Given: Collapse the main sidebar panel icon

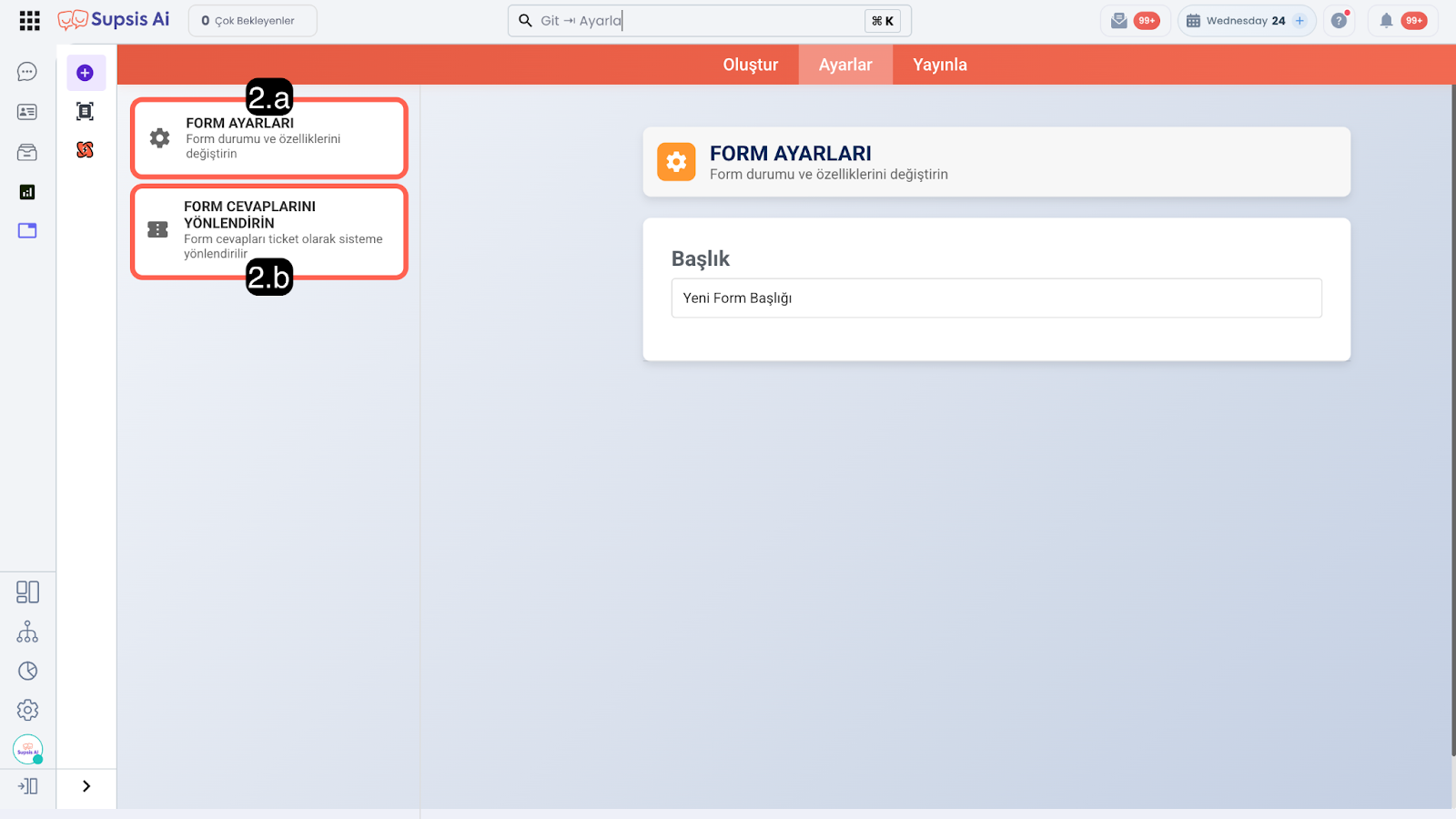Looking at the screenshot, I should coord(27,786).
